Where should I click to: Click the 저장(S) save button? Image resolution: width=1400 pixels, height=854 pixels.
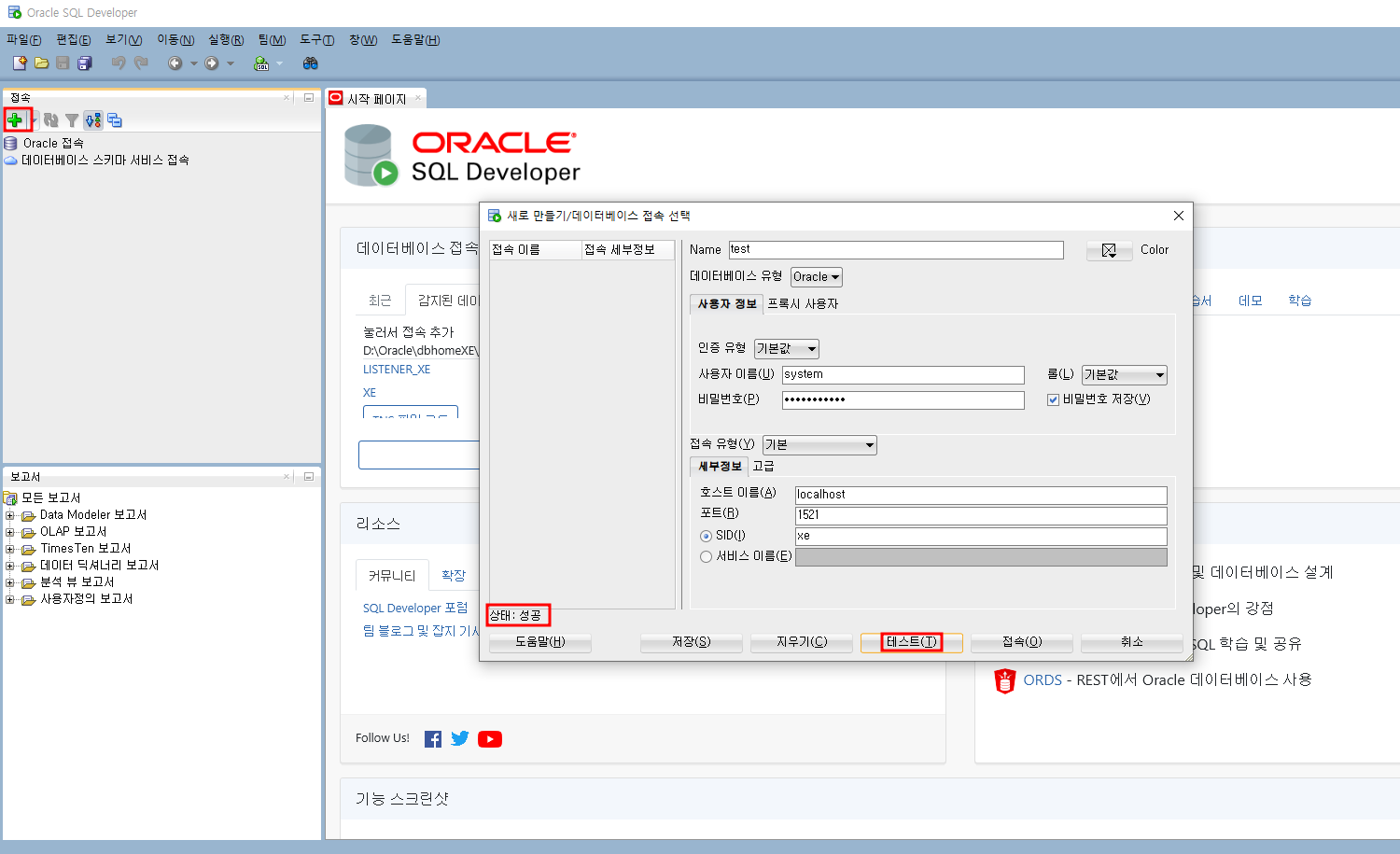[692, 642]
